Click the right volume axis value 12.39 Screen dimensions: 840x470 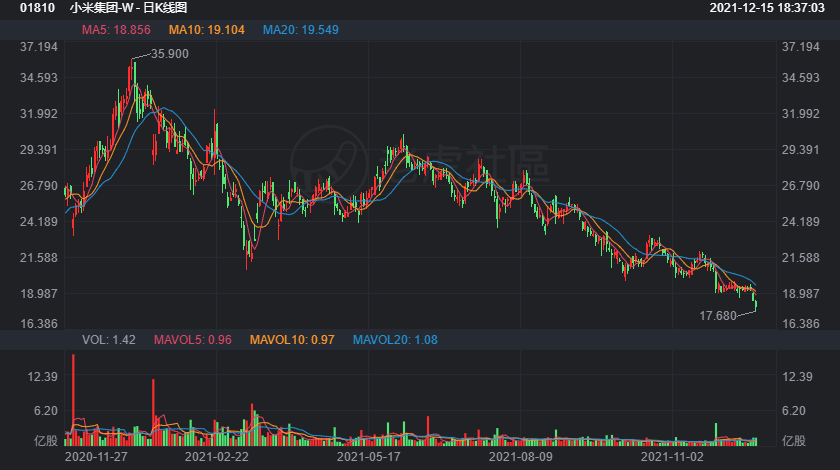(797, 377)
